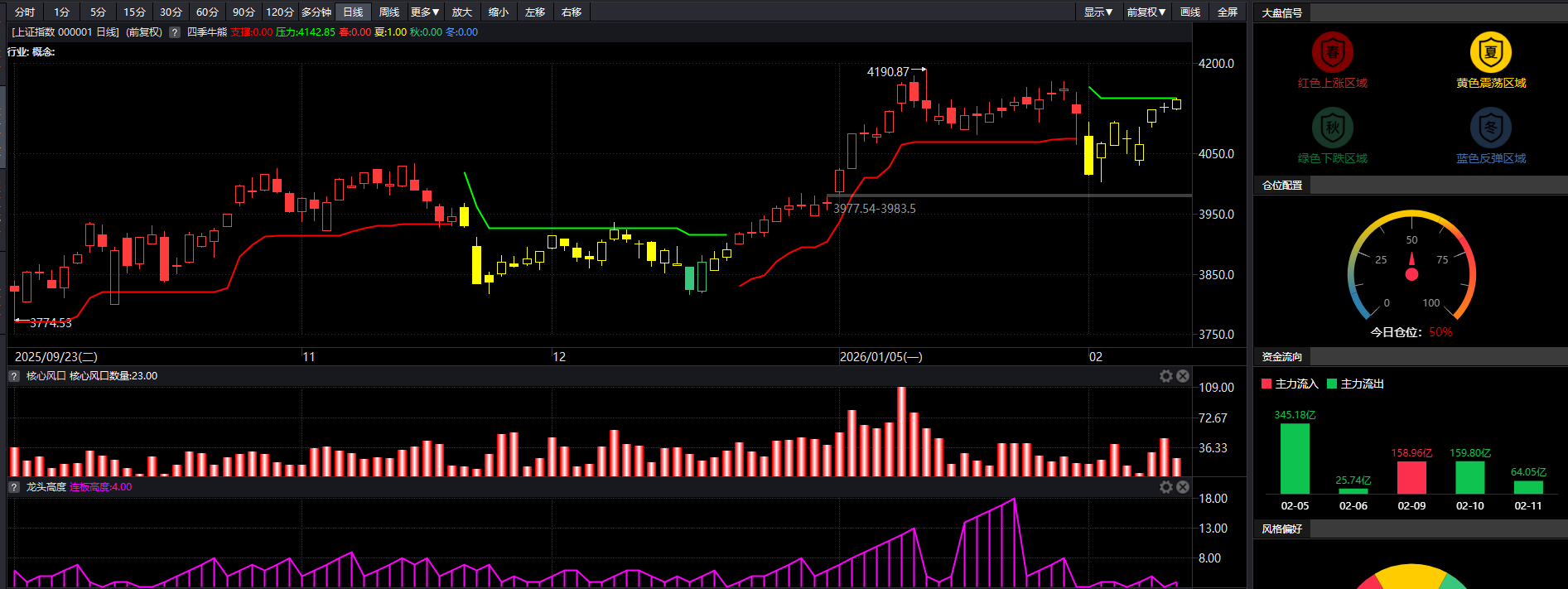This screenshot has height=589, width=1568.
Task: Select the 5分 timeframe tab
Action: pyautogui.click(x=98, y=12)
